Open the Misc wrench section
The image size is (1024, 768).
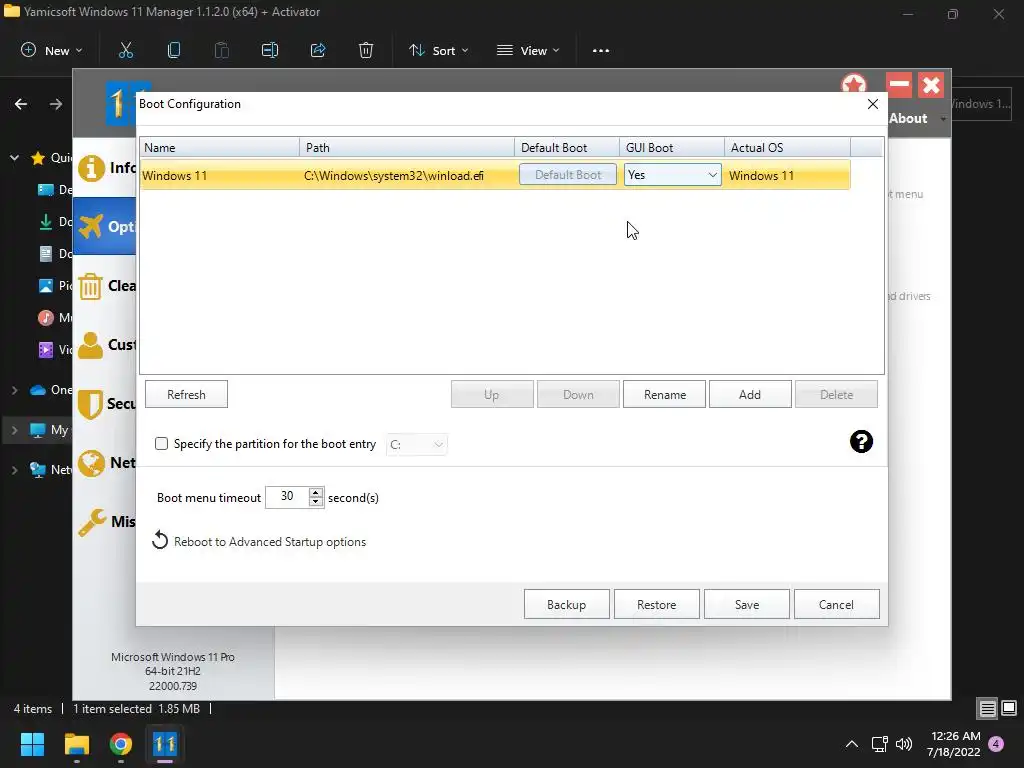[x=91, y=522]
